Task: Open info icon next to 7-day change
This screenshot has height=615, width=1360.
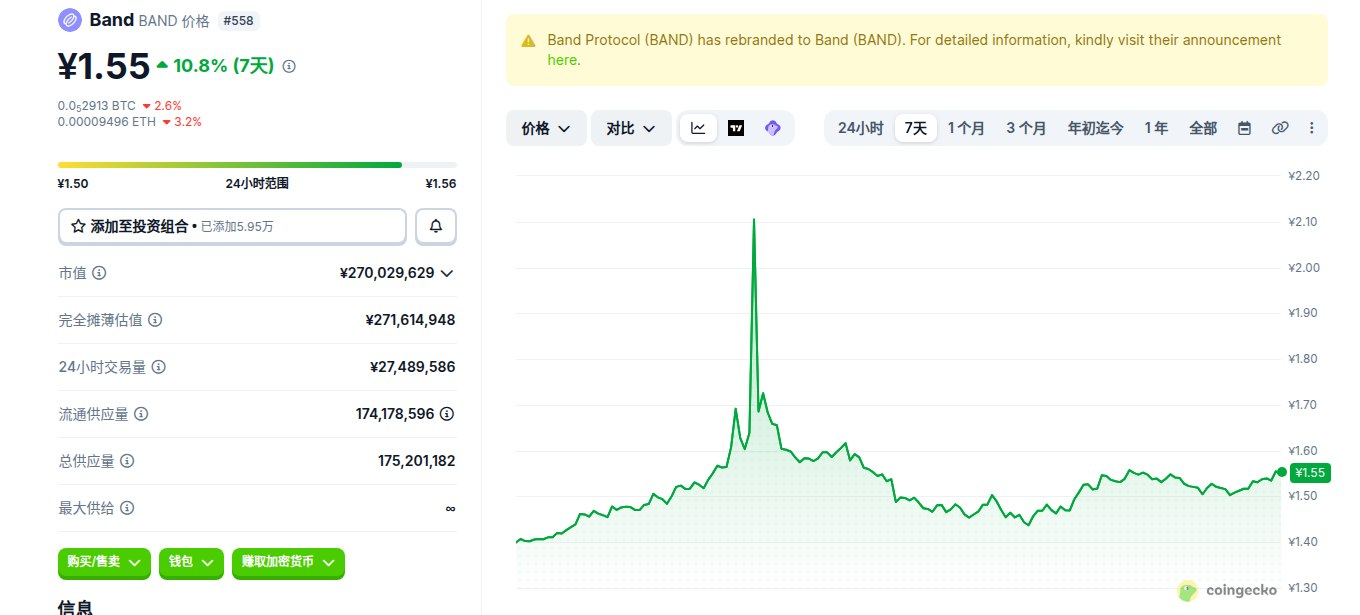Action: (289, 66)
